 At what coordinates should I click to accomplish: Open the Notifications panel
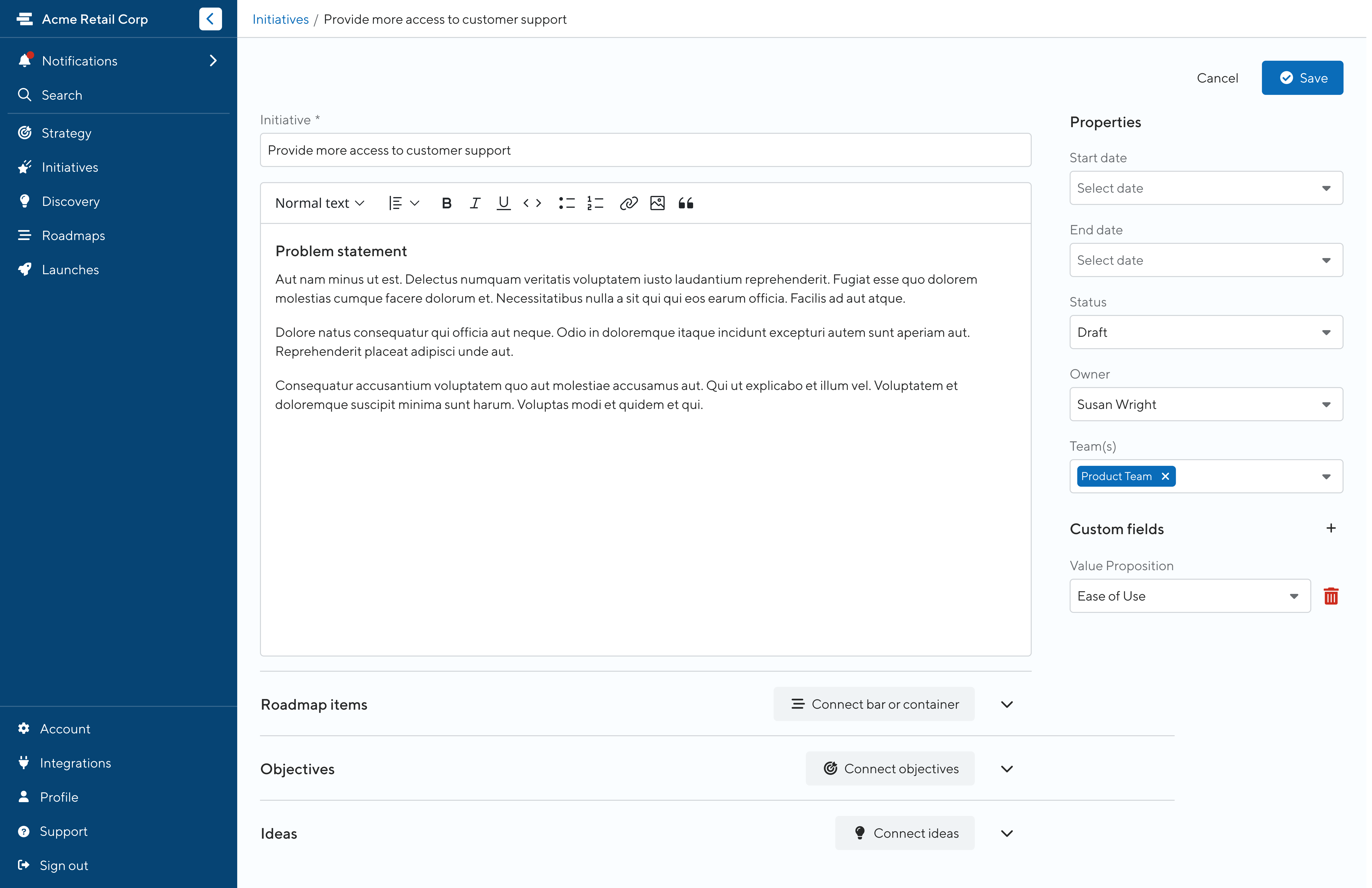pyautogui.click(x=79, y=60)
